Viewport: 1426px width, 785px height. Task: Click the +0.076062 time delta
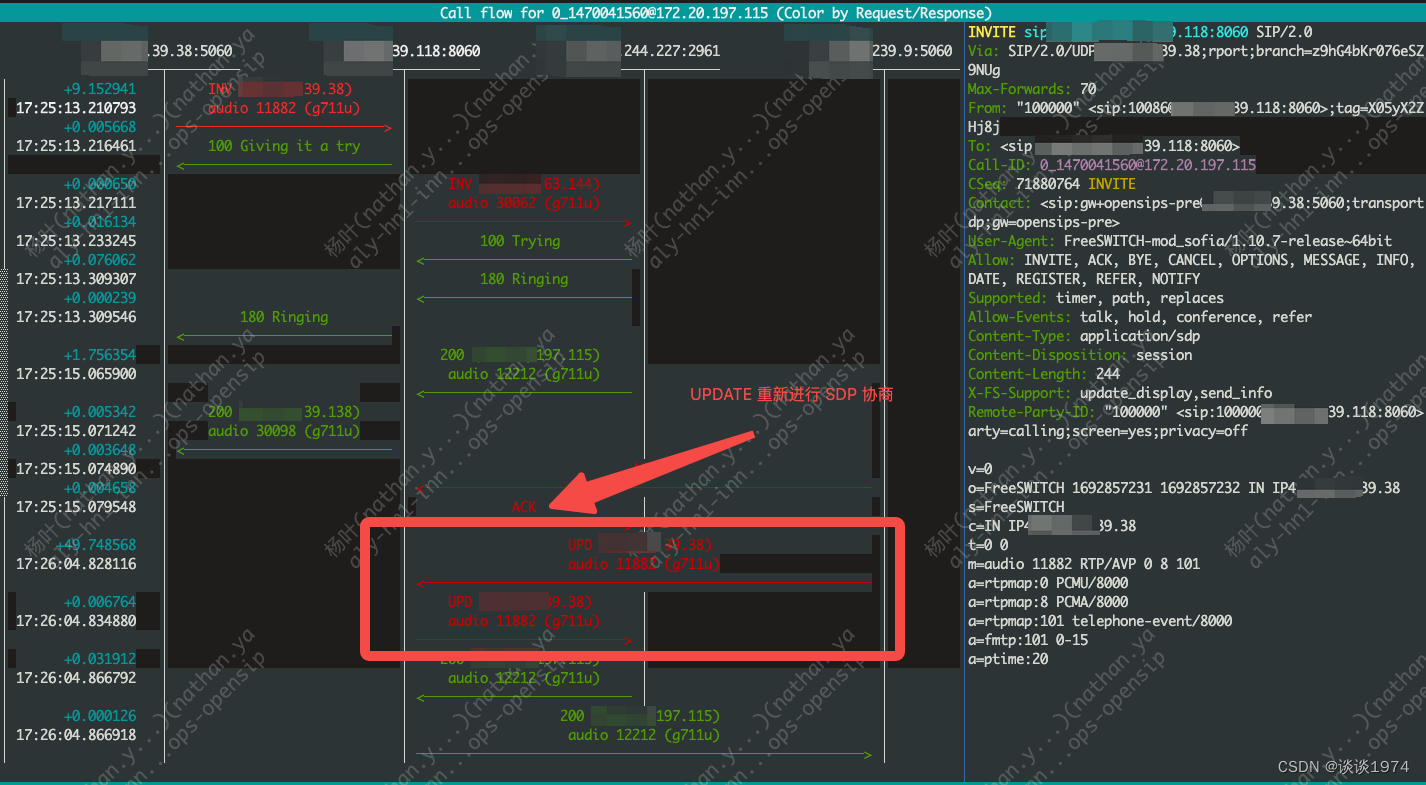[100, 260]
